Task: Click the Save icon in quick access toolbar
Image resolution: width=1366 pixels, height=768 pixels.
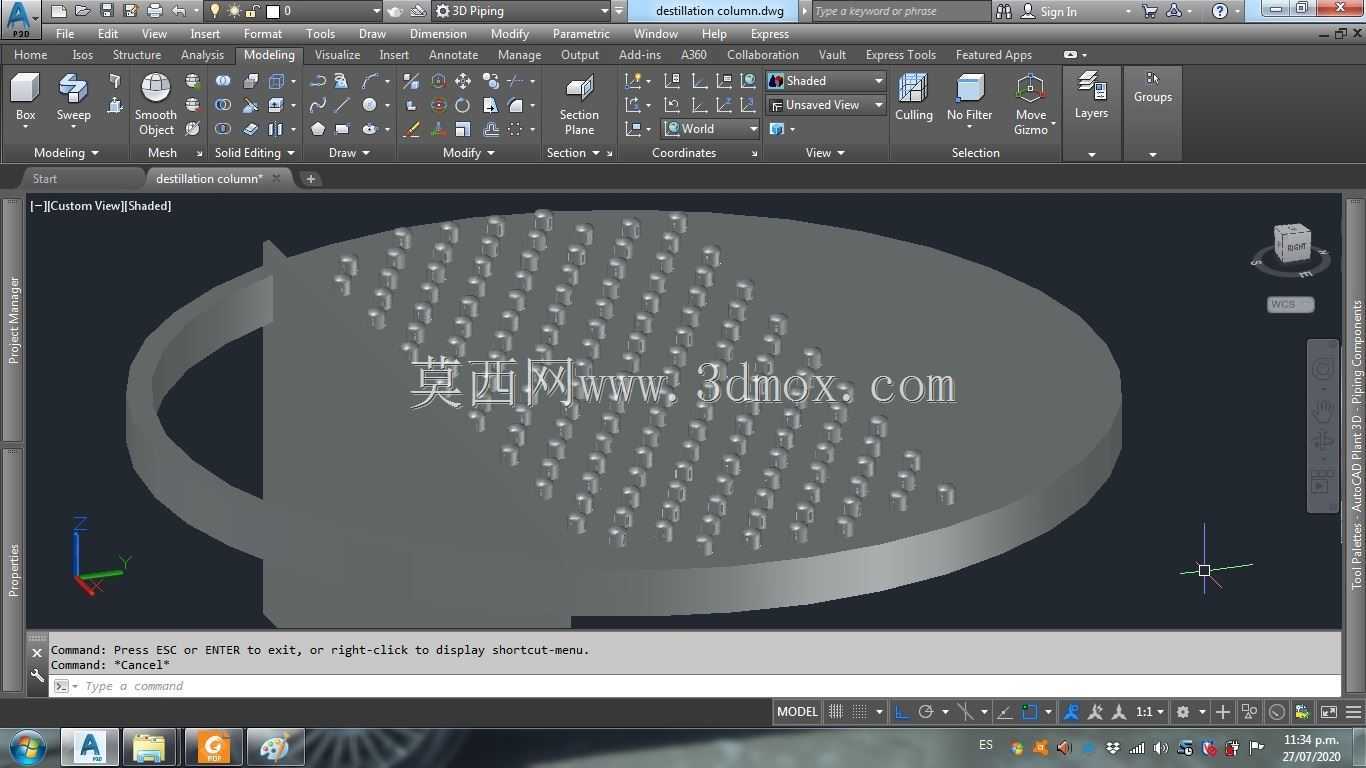Action: click(x=107, y=11)
